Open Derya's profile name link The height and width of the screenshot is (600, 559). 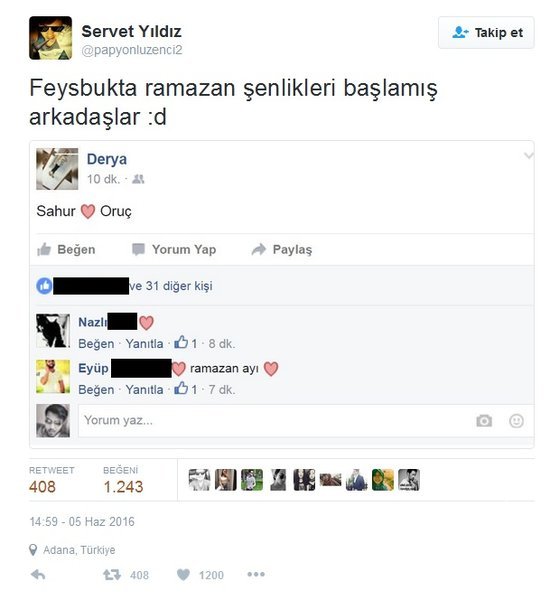pos(107,159)
